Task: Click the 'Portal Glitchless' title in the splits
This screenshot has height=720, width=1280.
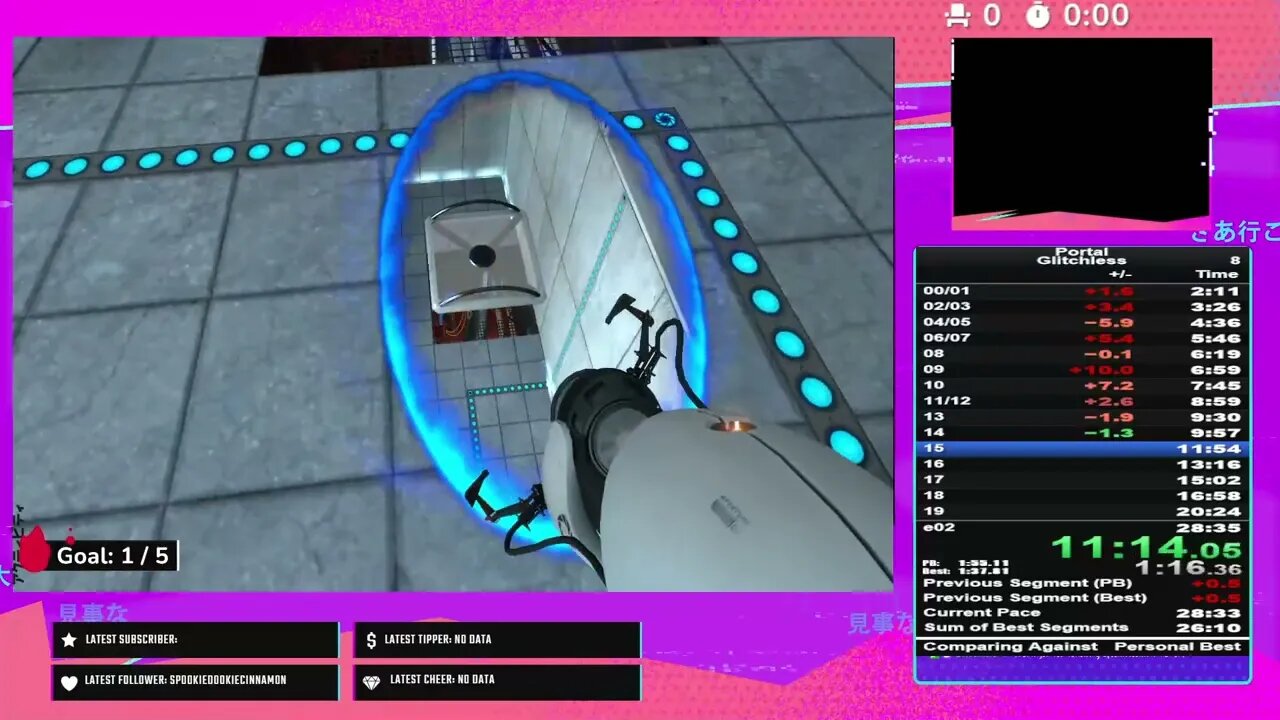Action: 1082,257
